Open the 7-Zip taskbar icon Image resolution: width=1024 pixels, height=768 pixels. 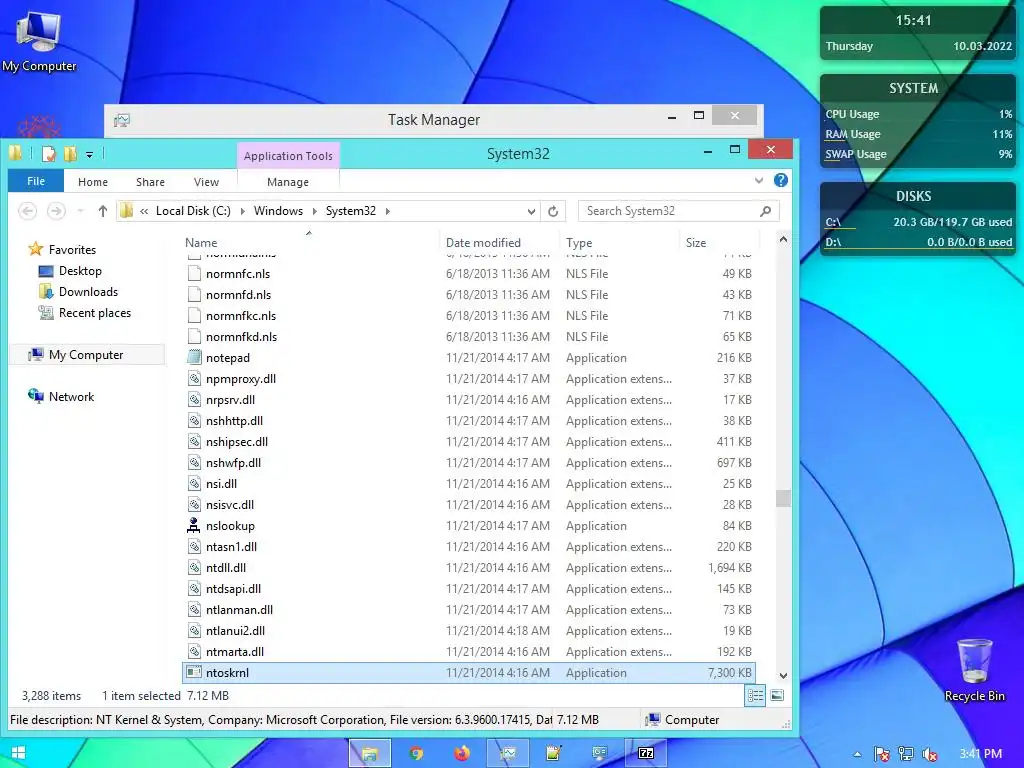(646, 754)
